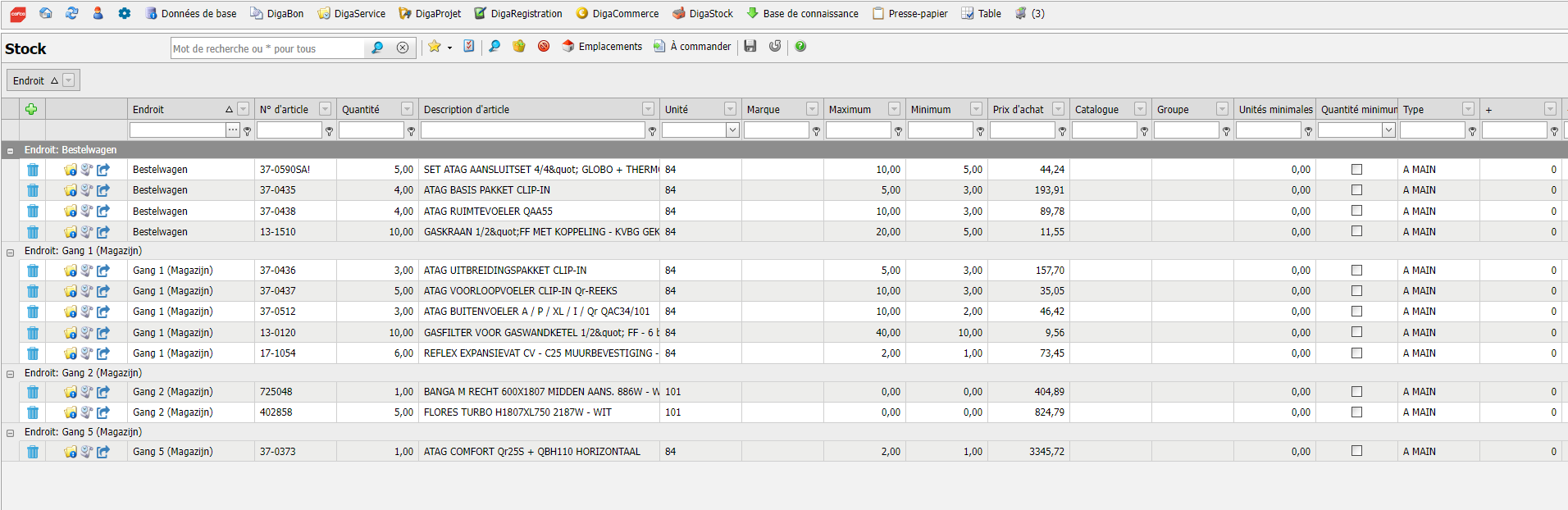Delete row for article 37-0590SA!
Image resolution: width=1568 pixels, height=510 pixels.
point(33,170)
